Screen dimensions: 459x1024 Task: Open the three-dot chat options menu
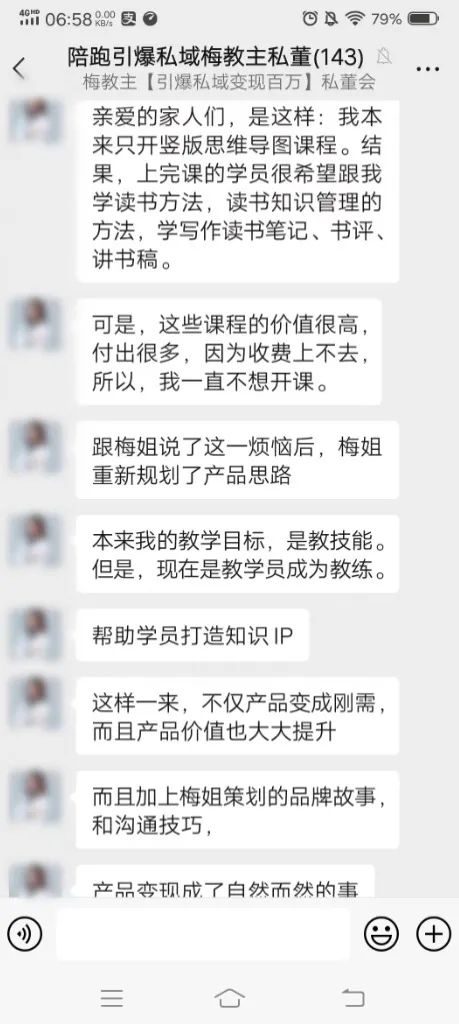point(428,69)
